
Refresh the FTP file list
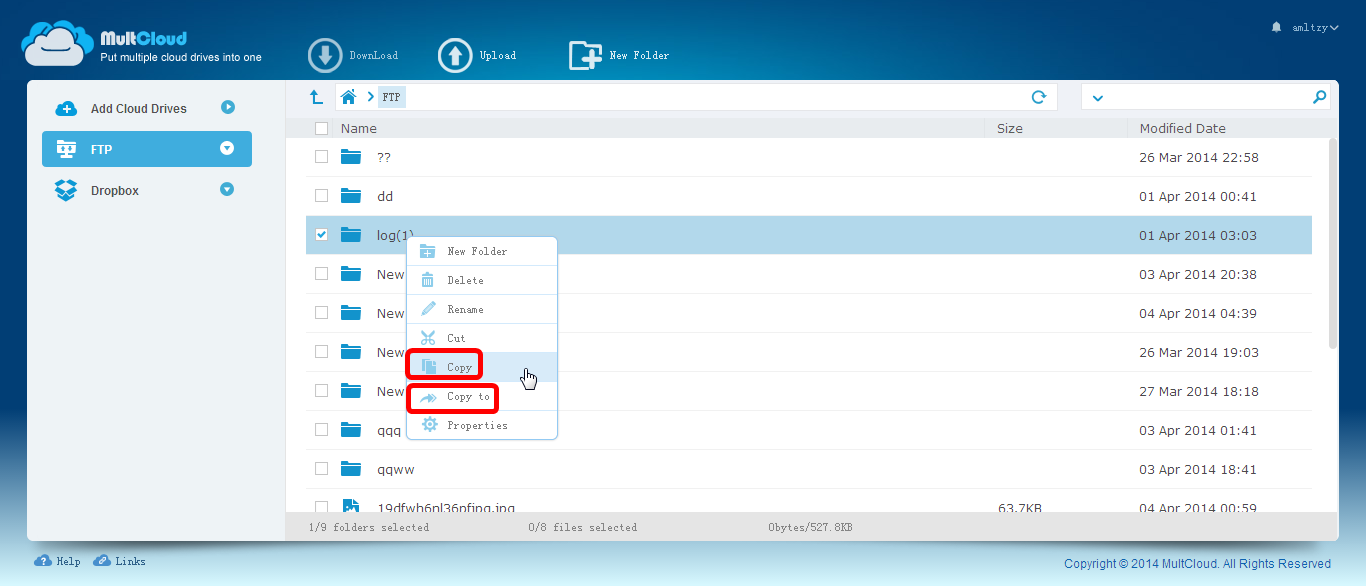pyautogui.click(x=1039, y=97)
